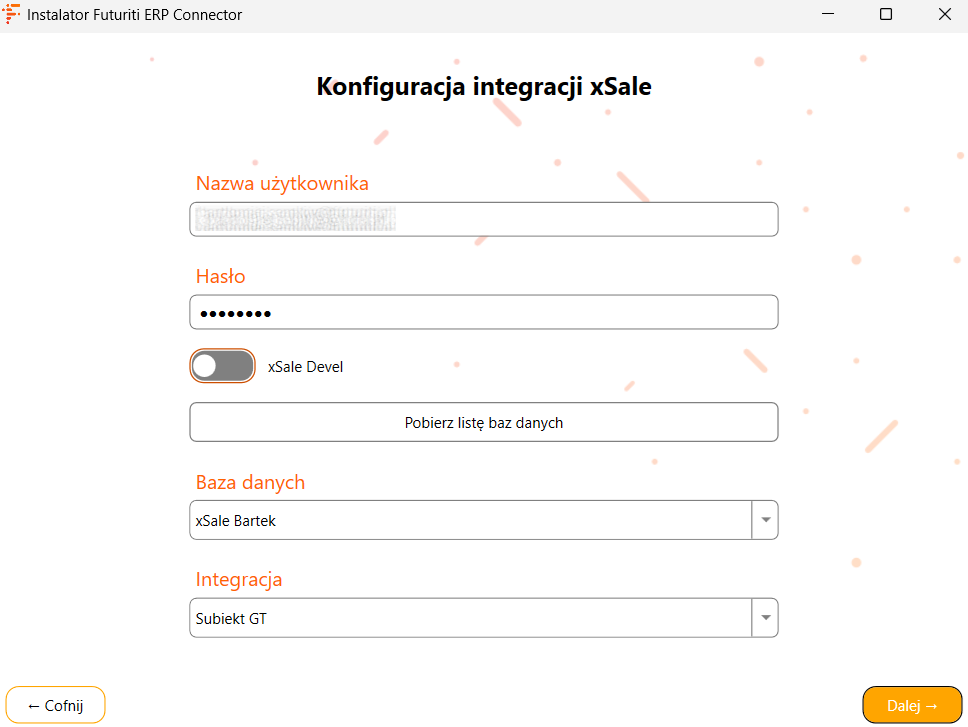The height and width of the screenshot is (727, 968).
Task: Click into the Hasło password field
Action: pos(483,312)
